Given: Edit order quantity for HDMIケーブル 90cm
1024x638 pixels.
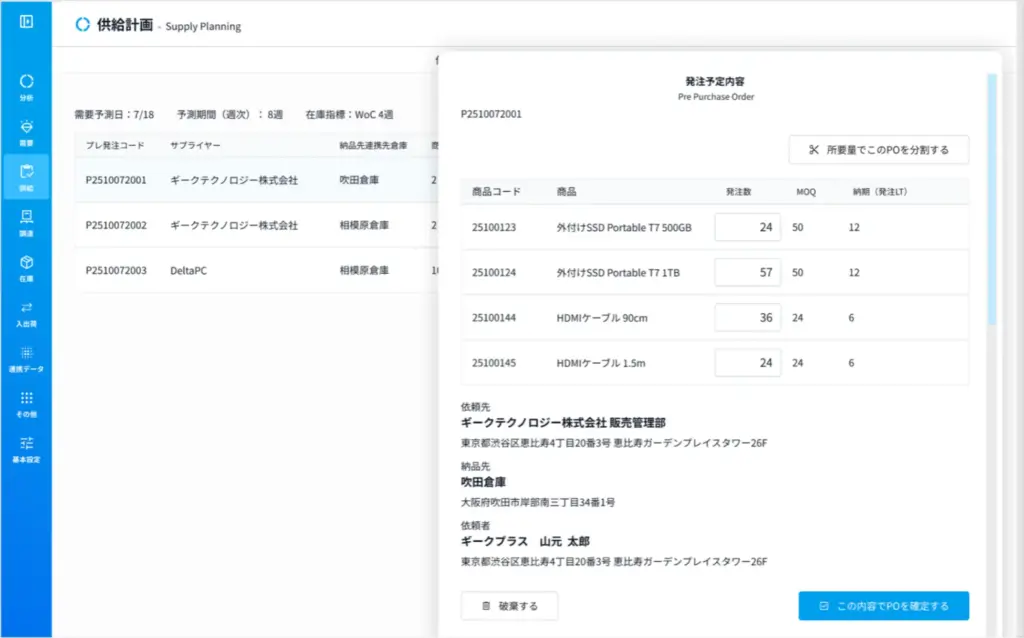Looking at the screenshot, I should tap(748, 317).
